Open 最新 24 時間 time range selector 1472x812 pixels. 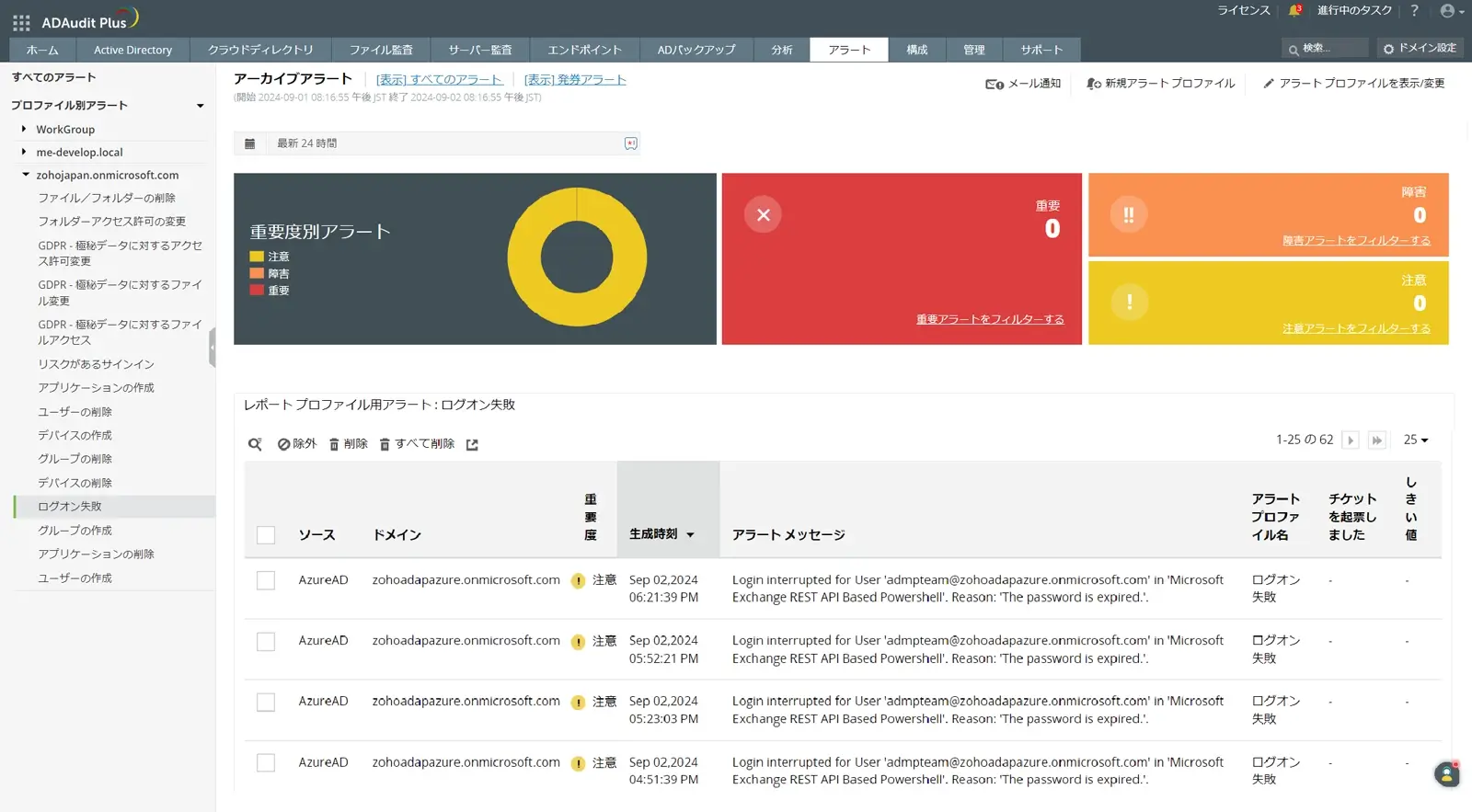point(437,143)
